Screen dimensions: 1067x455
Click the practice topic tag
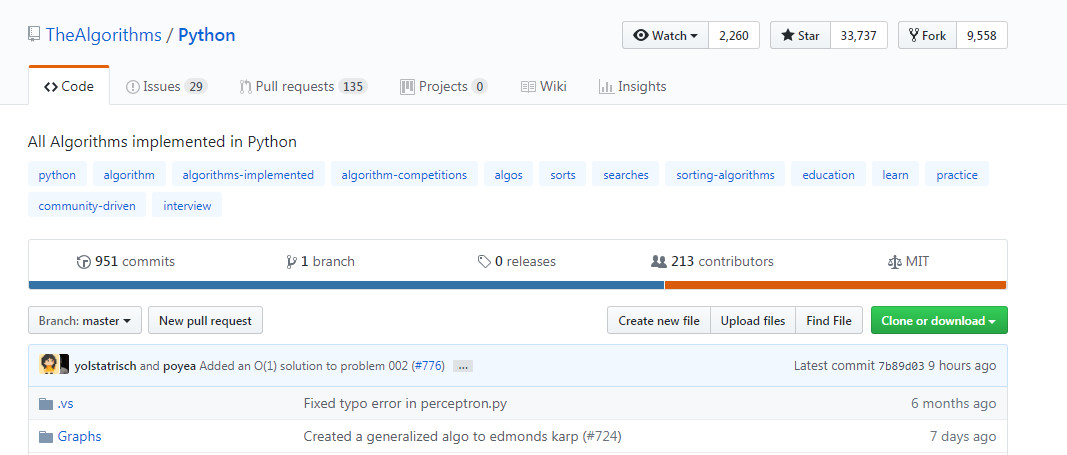tap(957, 175)
